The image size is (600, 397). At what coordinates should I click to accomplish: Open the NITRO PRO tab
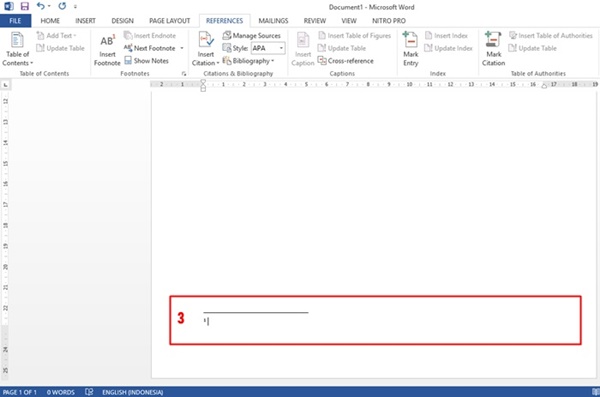coord(389,21)
